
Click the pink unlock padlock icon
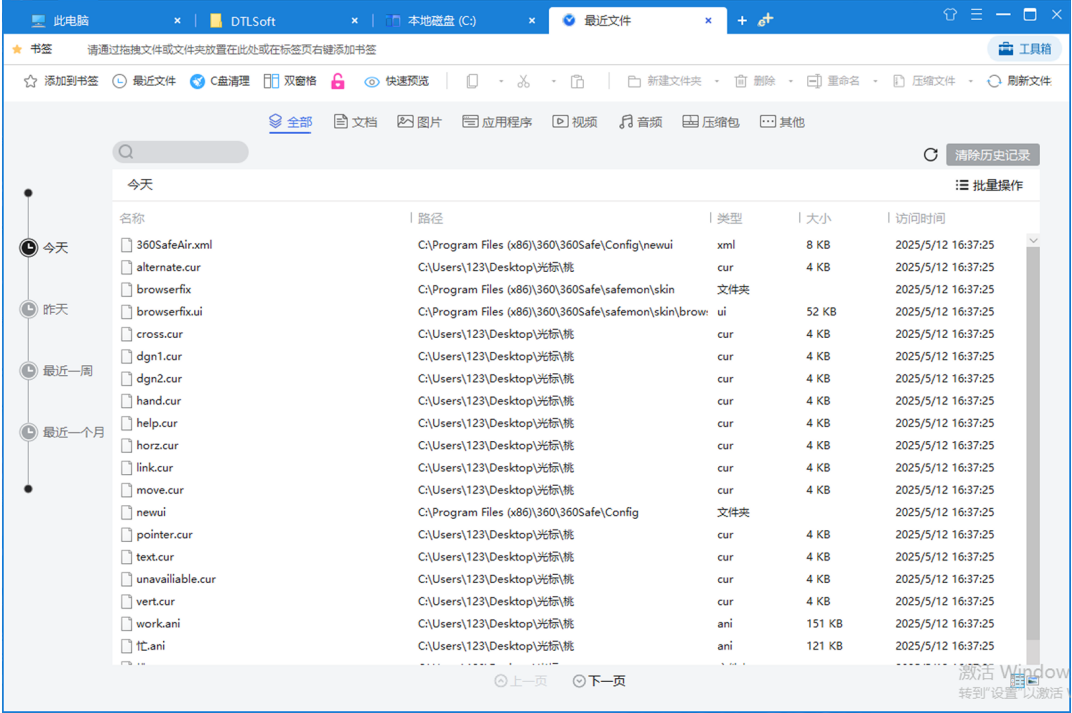coord(338,81)
